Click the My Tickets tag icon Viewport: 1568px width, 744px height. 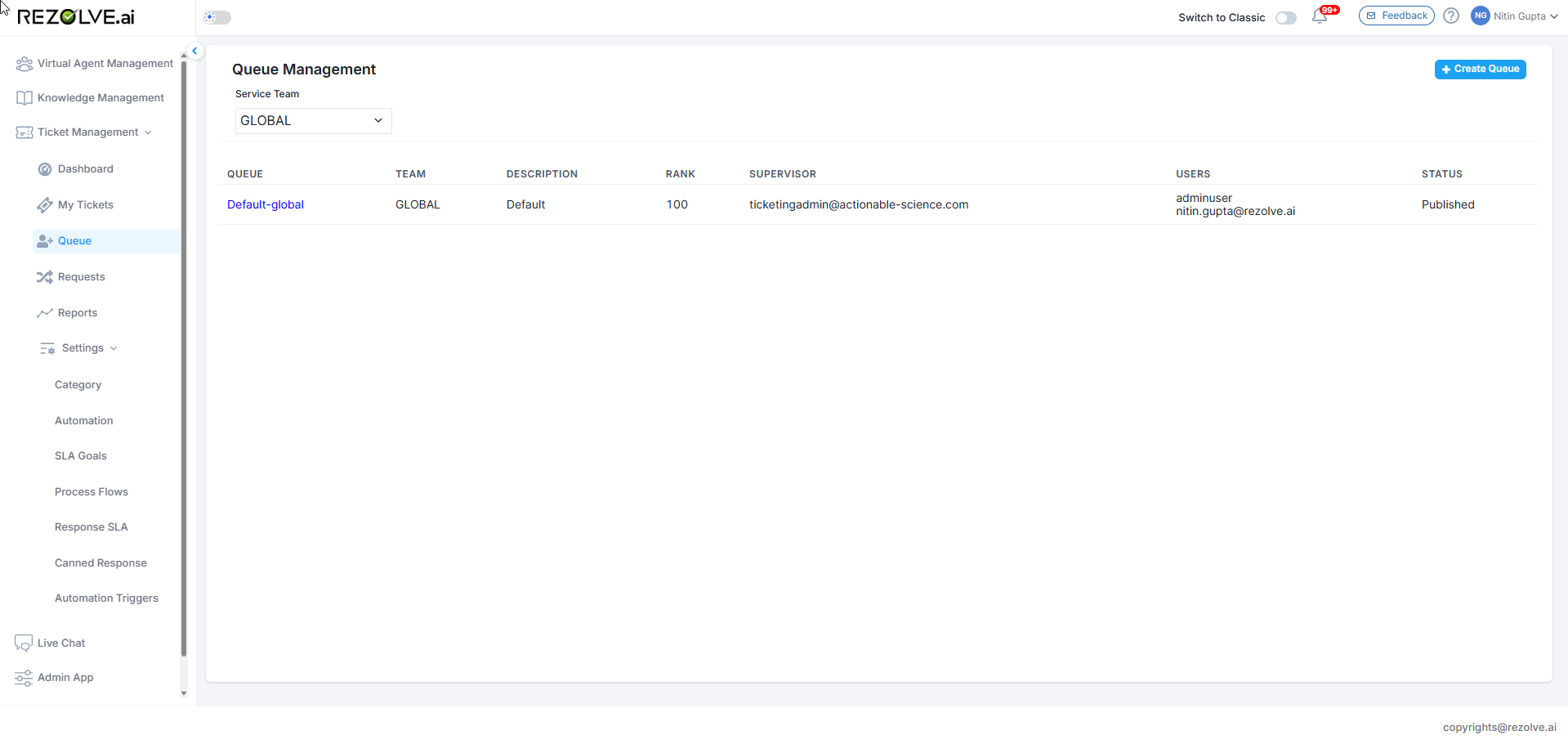(45, 205)
